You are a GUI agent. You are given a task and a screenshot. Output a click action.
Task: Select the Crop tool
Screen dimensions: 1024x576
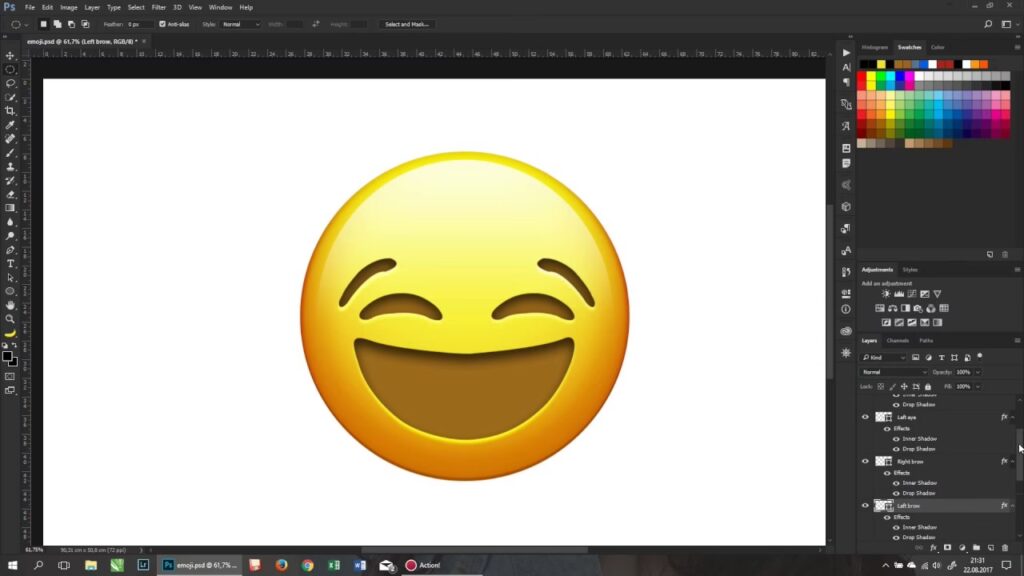coord(10,111)
